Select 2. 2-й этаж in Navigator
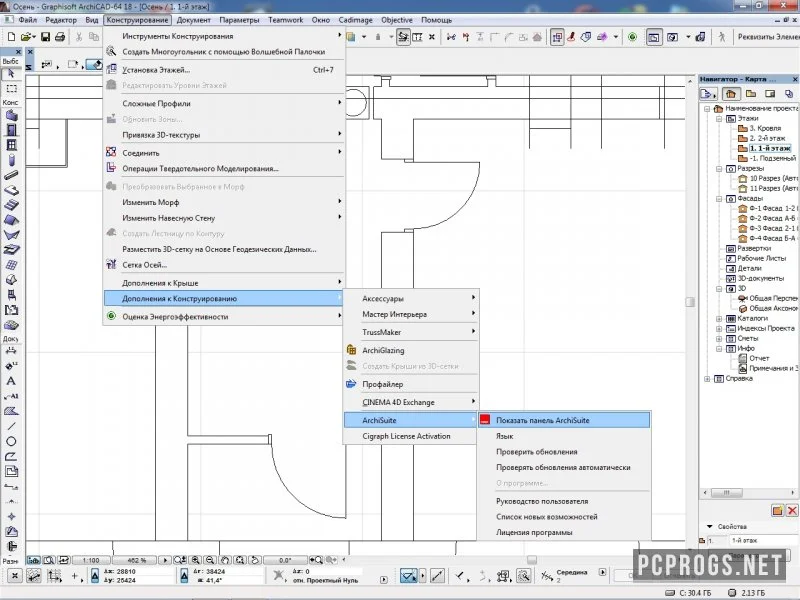 tap(767, 138)
